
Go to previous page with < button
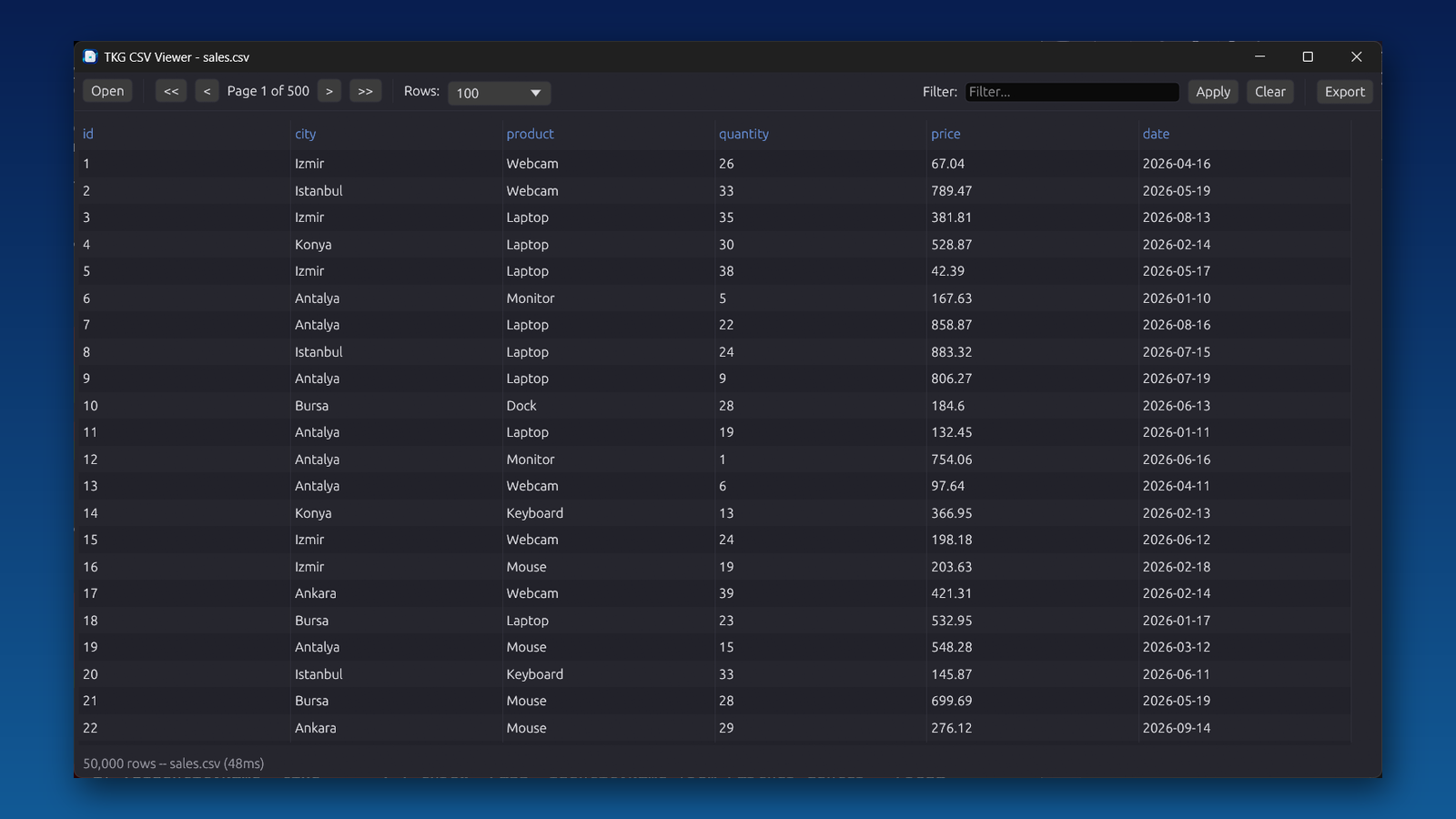point(207,91)
